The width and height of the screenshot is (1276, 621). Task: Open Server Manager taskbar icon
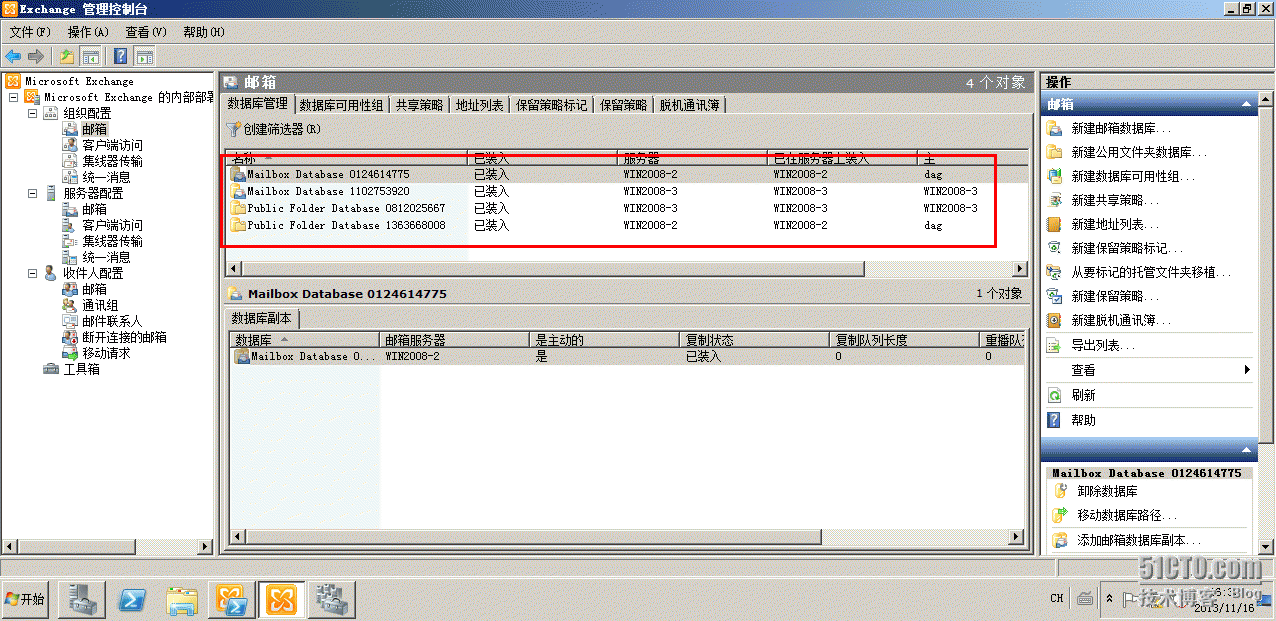(x=82, y=599)
